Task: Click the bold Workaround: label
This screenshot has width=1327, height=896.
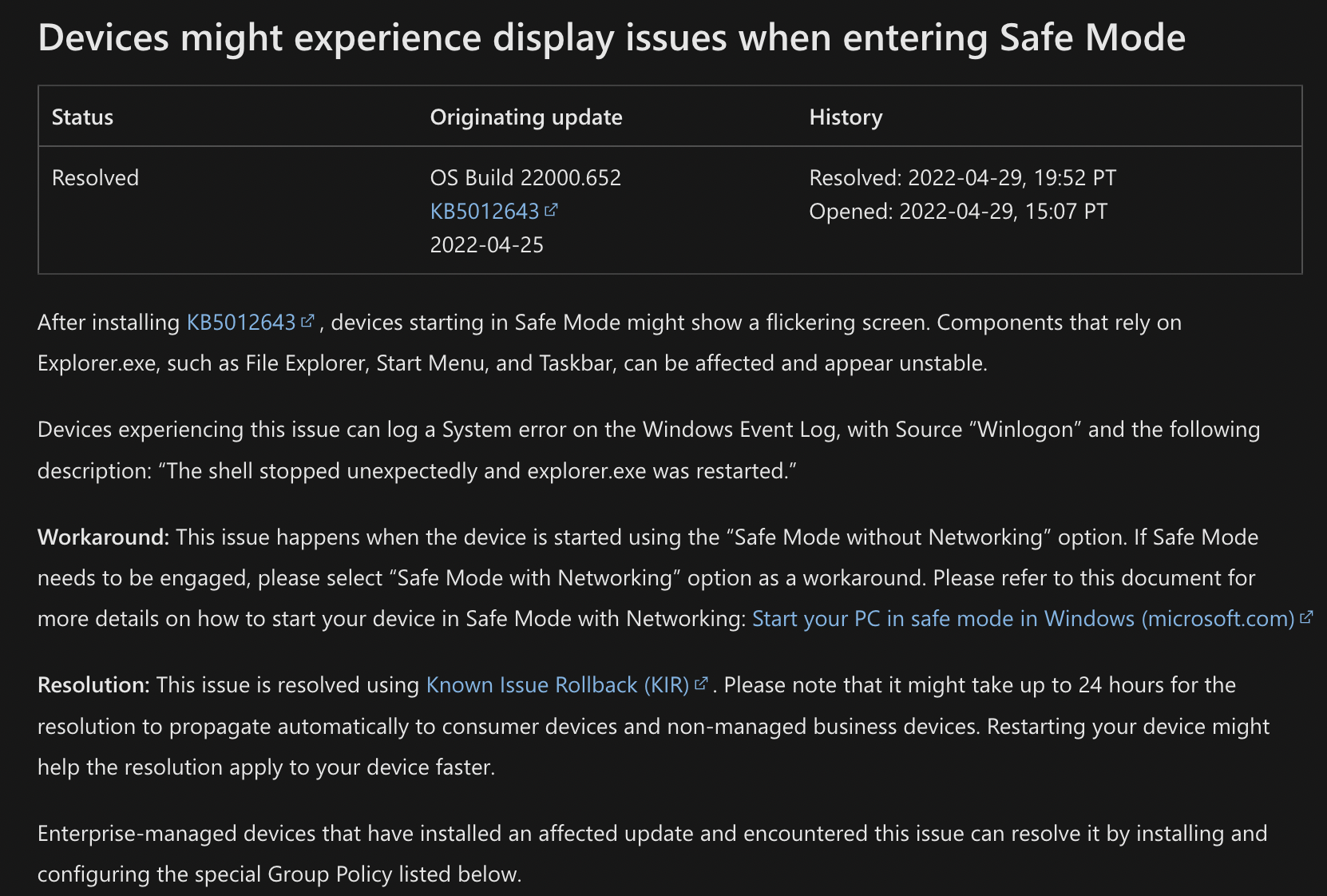Action: pyautogui.click(x=104, y=537)
